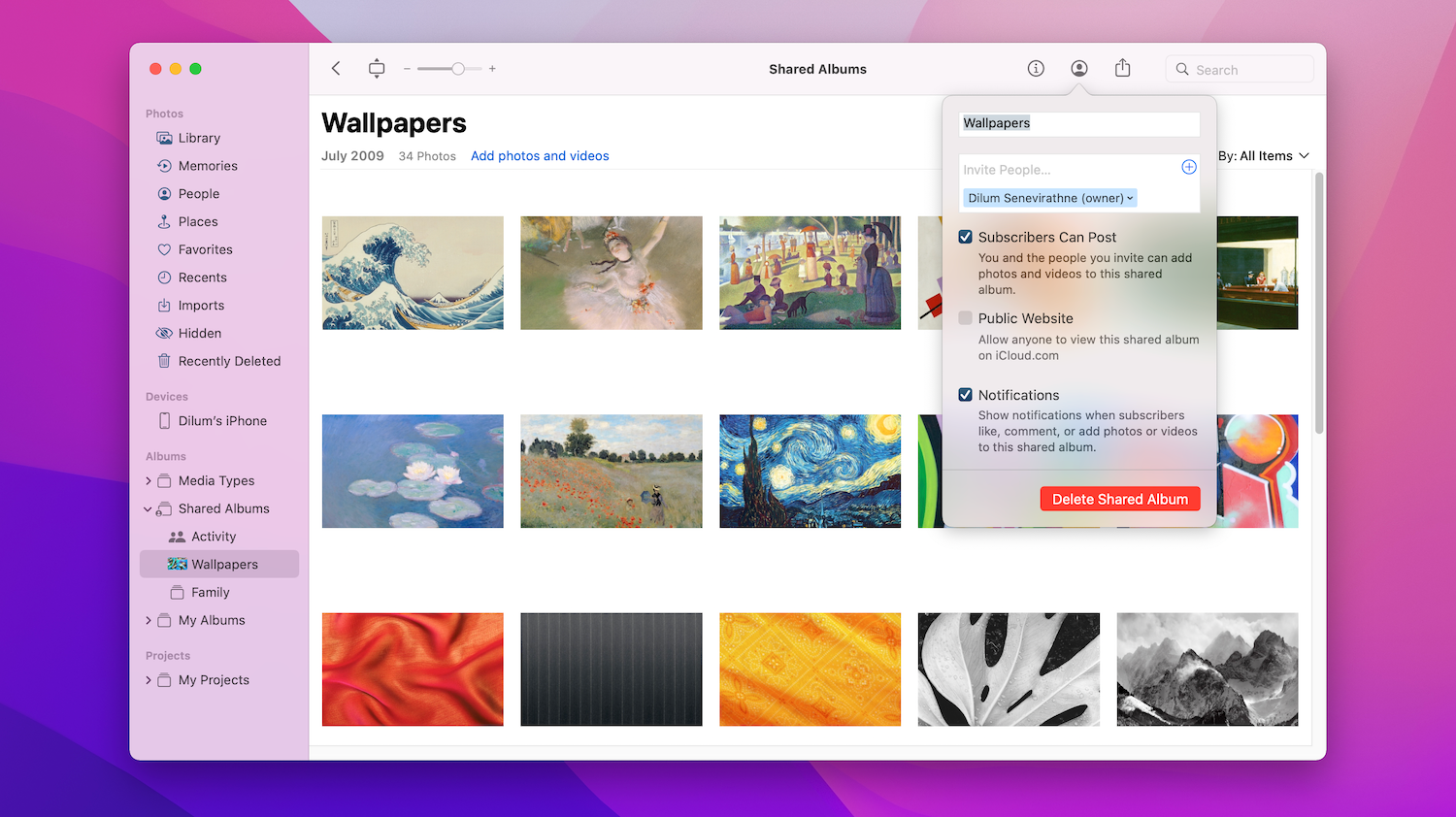Viewport: 1456px width, 817px height.
Task: Click the album name field Wallpapers
Action: pos(1079,123)
